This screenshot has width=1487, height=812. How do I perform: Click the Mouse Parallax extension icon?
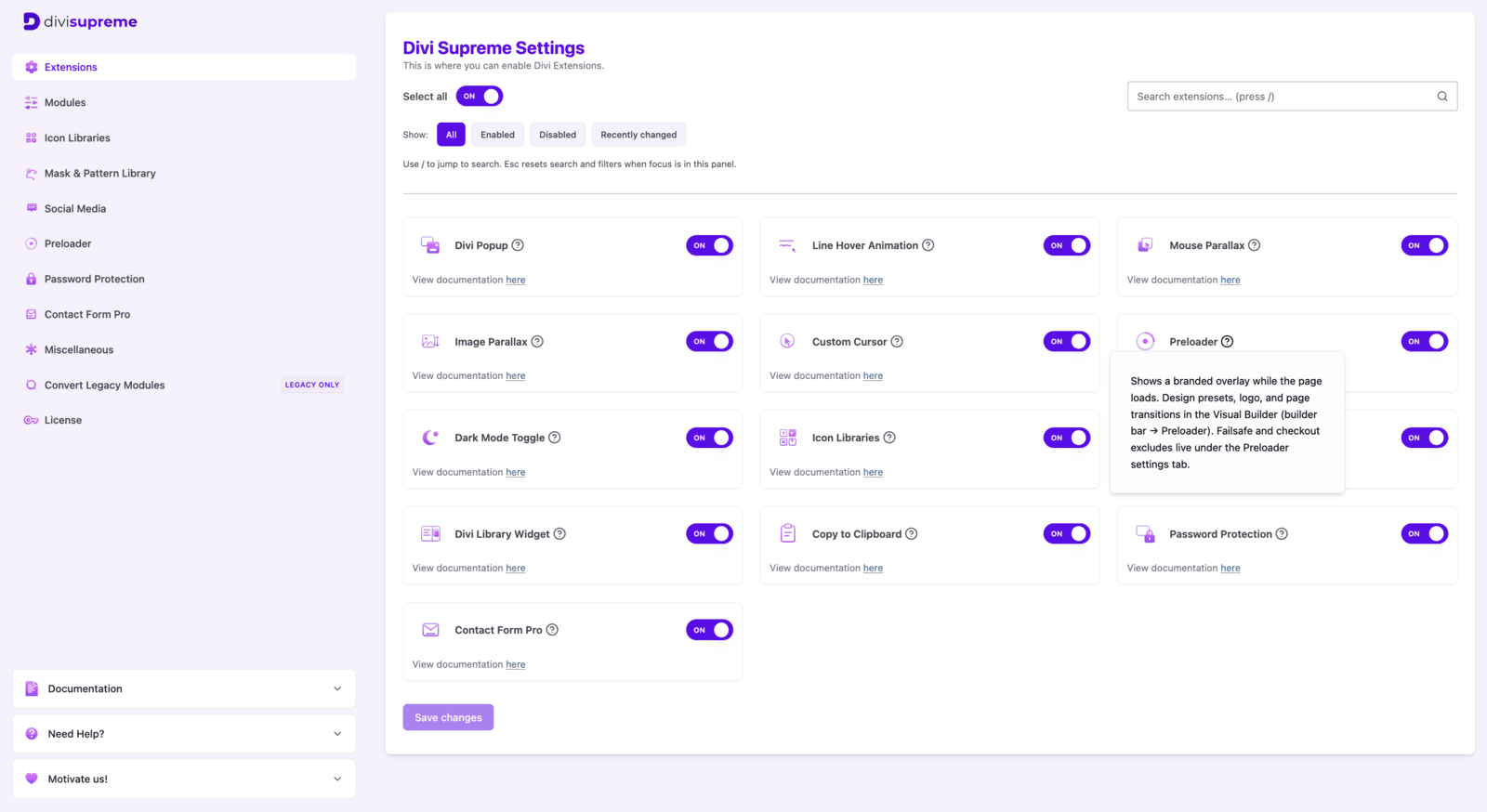pos(1145,245)
